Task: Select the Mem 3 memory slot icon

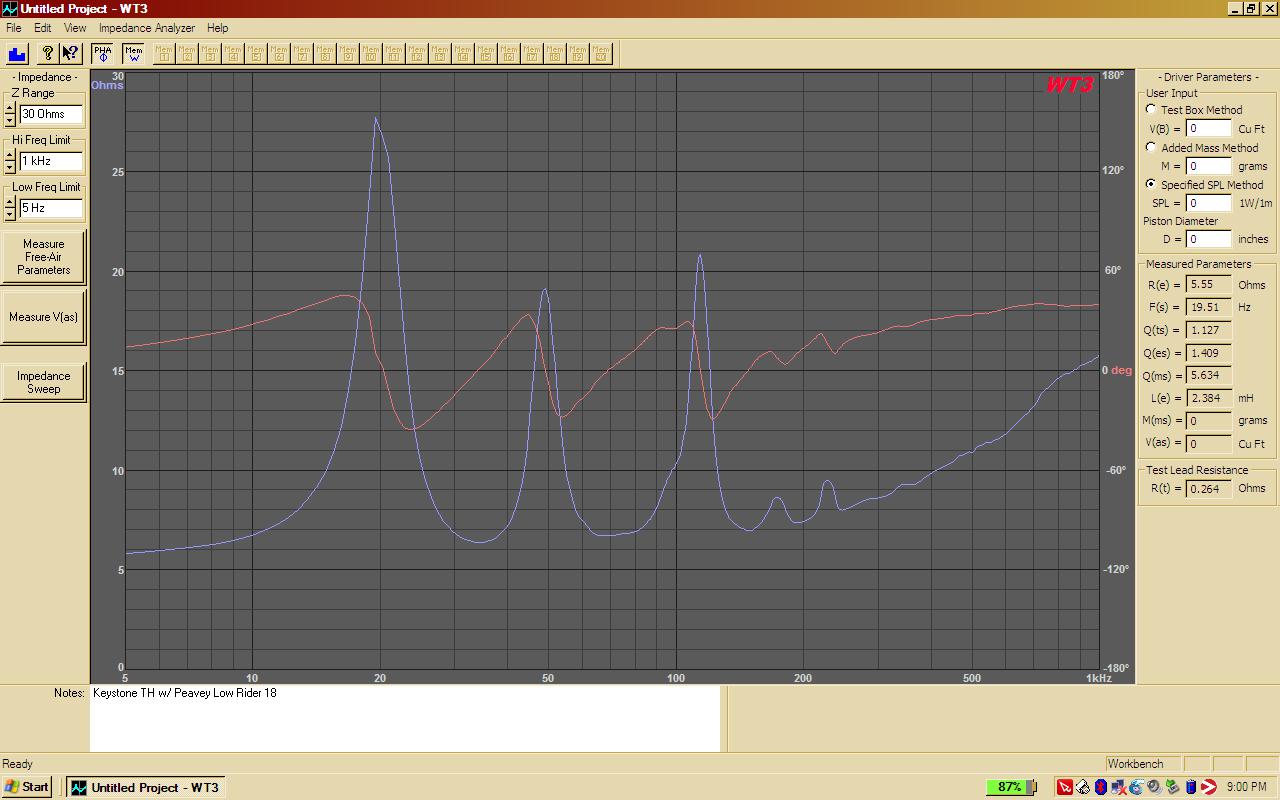Action: click(211, 53)
